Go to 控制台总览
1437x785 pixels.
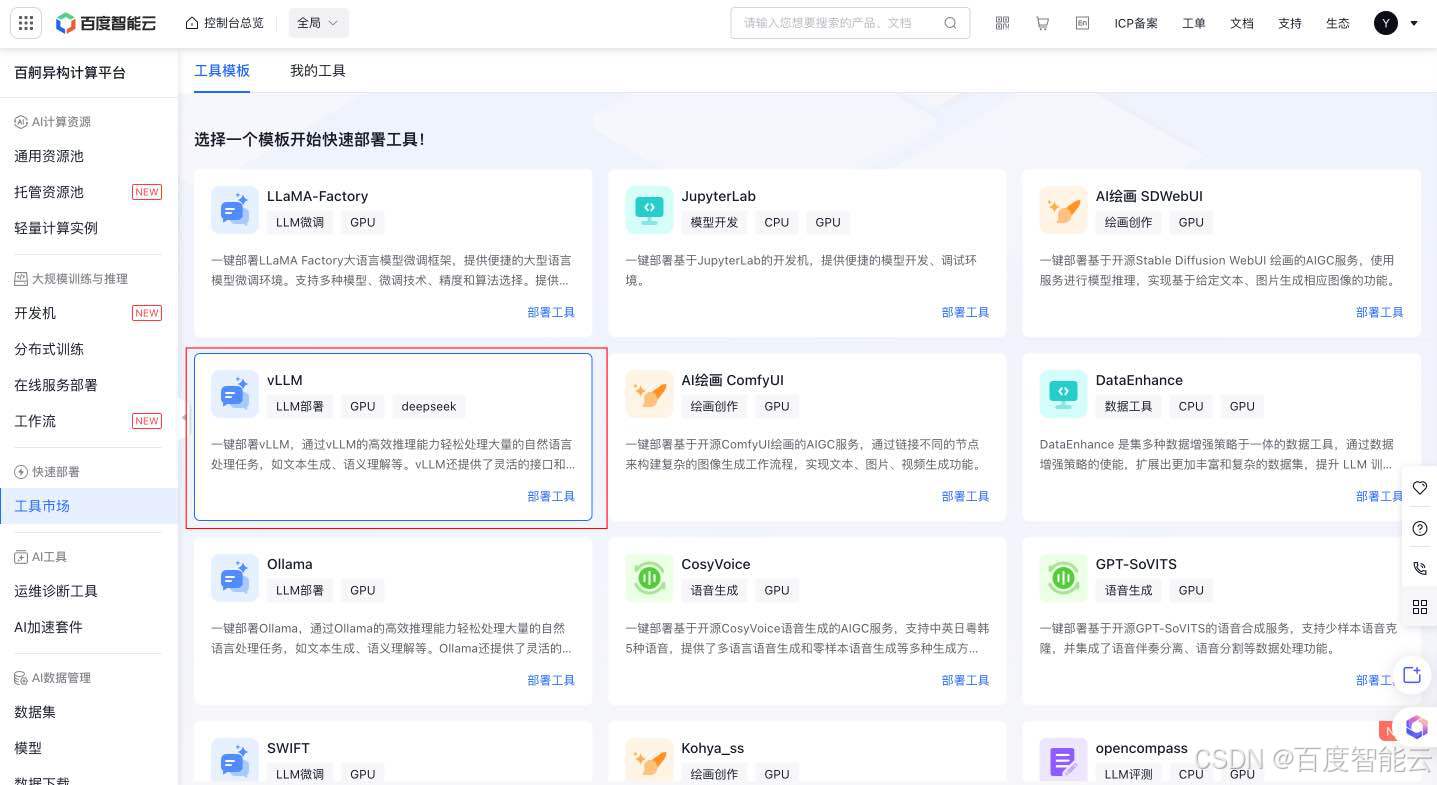(225, 23)
